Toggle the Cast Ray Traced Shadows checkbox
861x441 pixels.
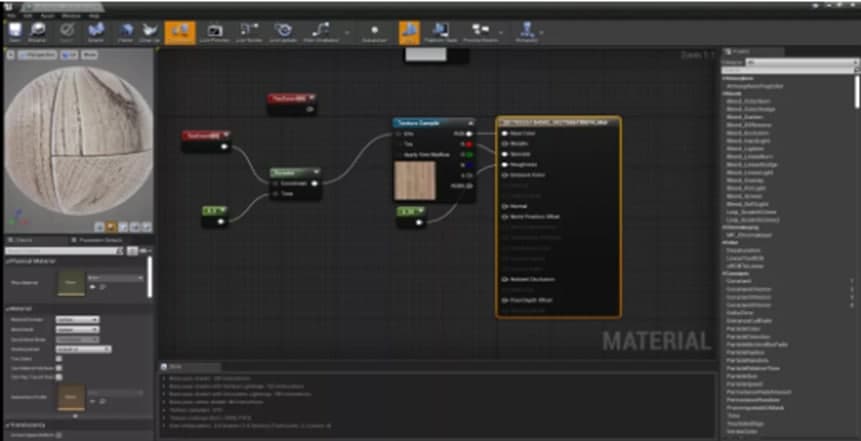[x=59, y=377]
